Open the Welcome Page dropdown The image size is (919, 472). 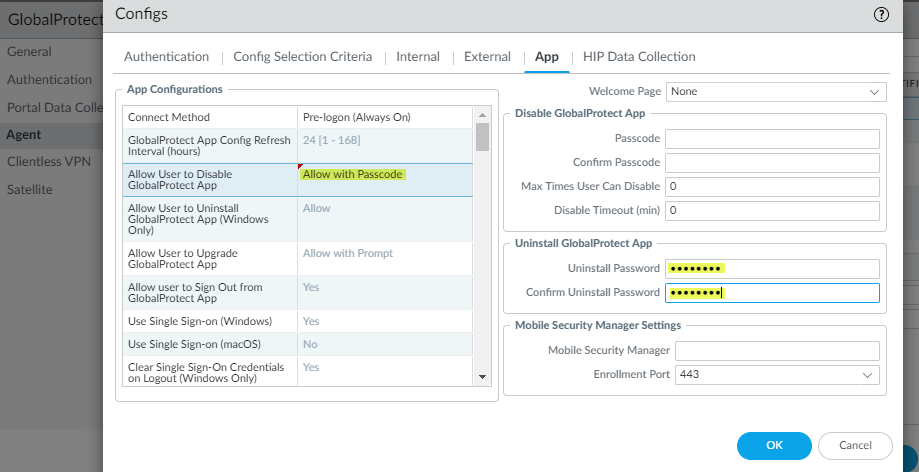point(776,92)
